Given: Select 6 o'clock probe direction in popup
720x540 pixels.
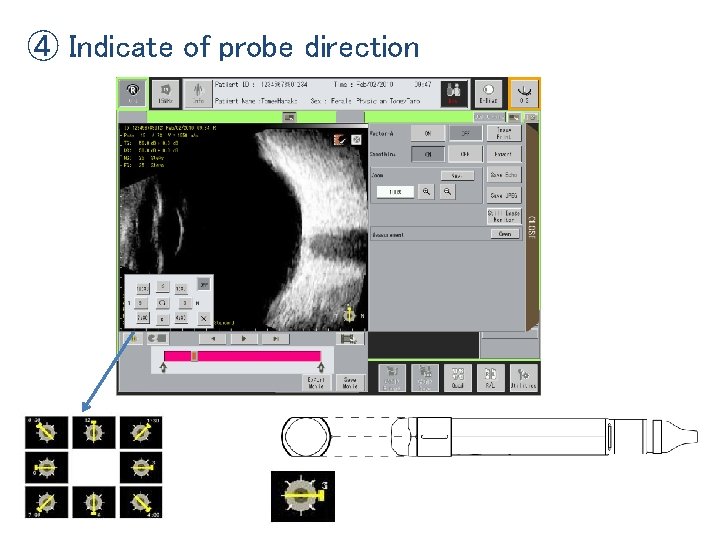Looking at the screenshot, I should click(162, 319).
